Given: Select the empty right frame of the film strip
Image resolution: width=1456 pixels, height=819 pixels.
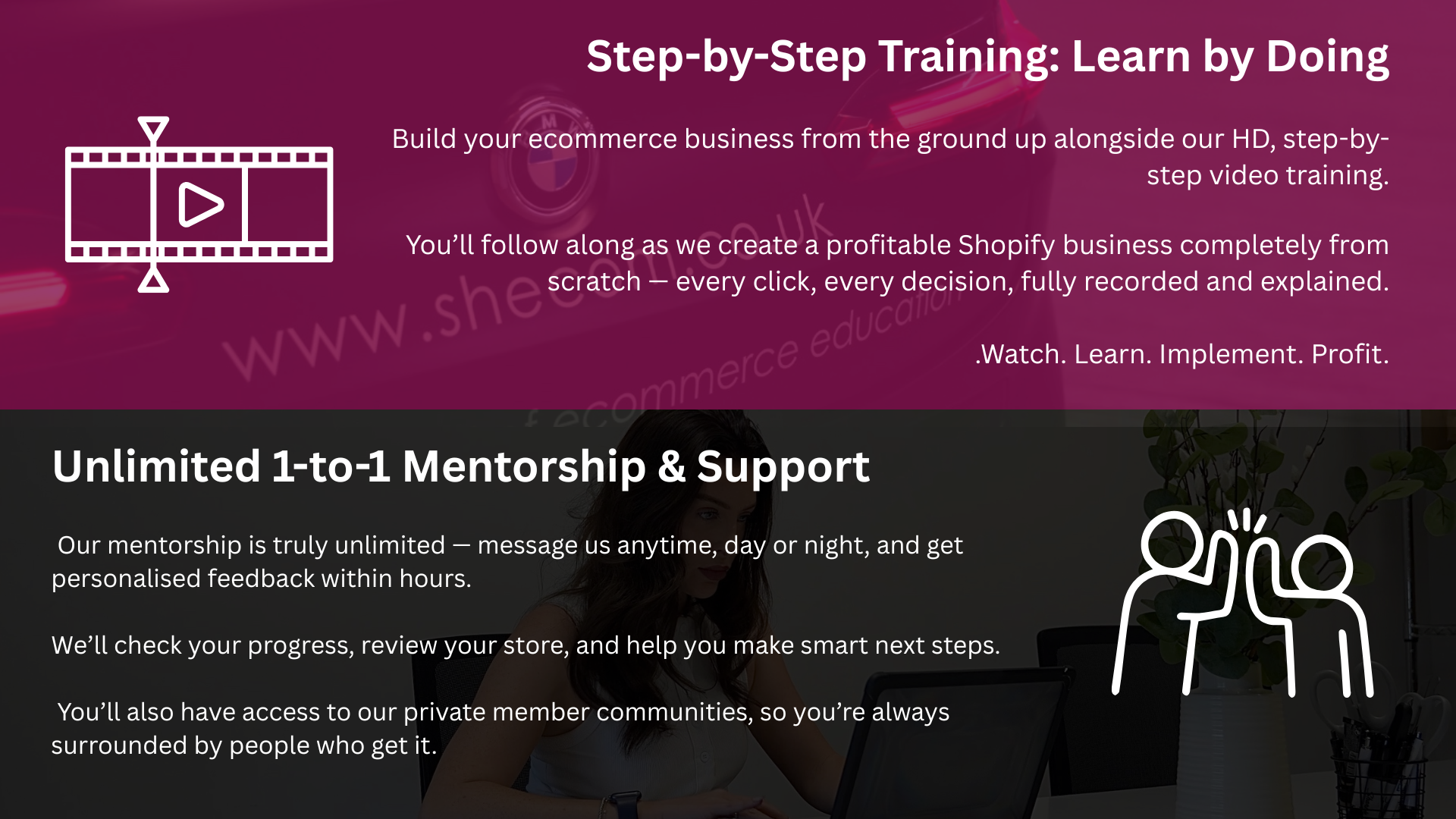Looking at the screenshot, I should pyautogui.click(x=288, y=204).
